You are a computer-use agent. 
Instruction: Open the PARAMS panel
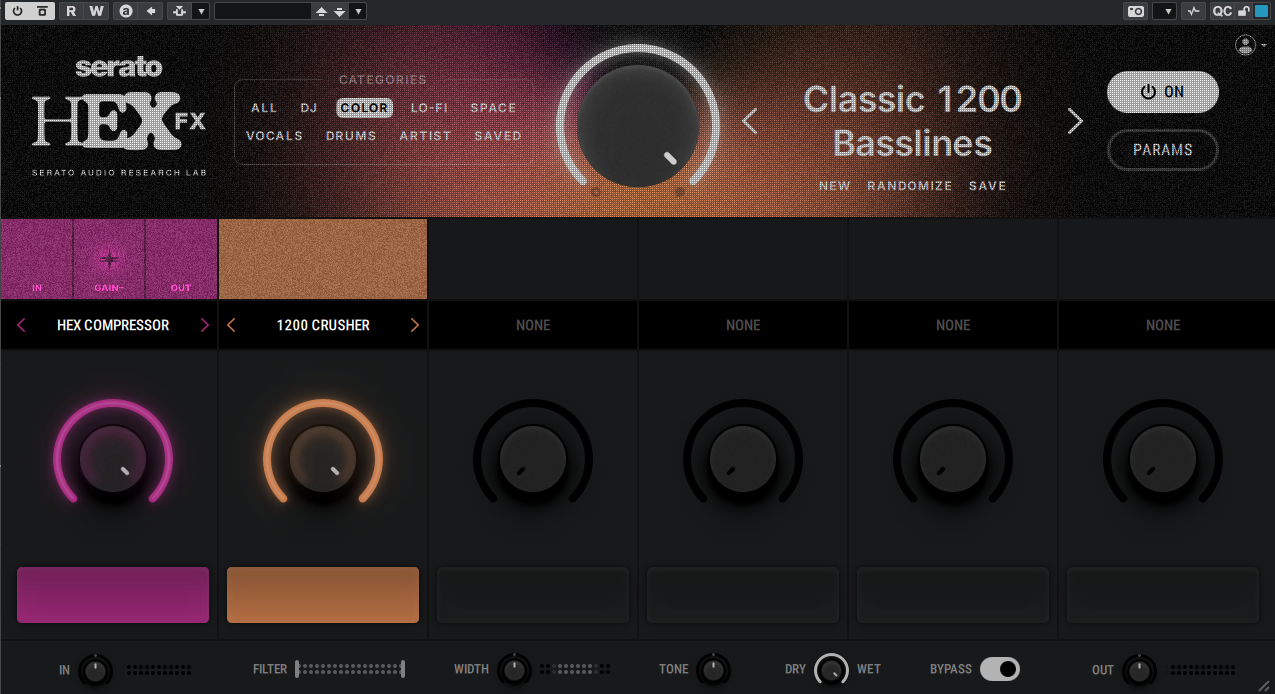1162,150
